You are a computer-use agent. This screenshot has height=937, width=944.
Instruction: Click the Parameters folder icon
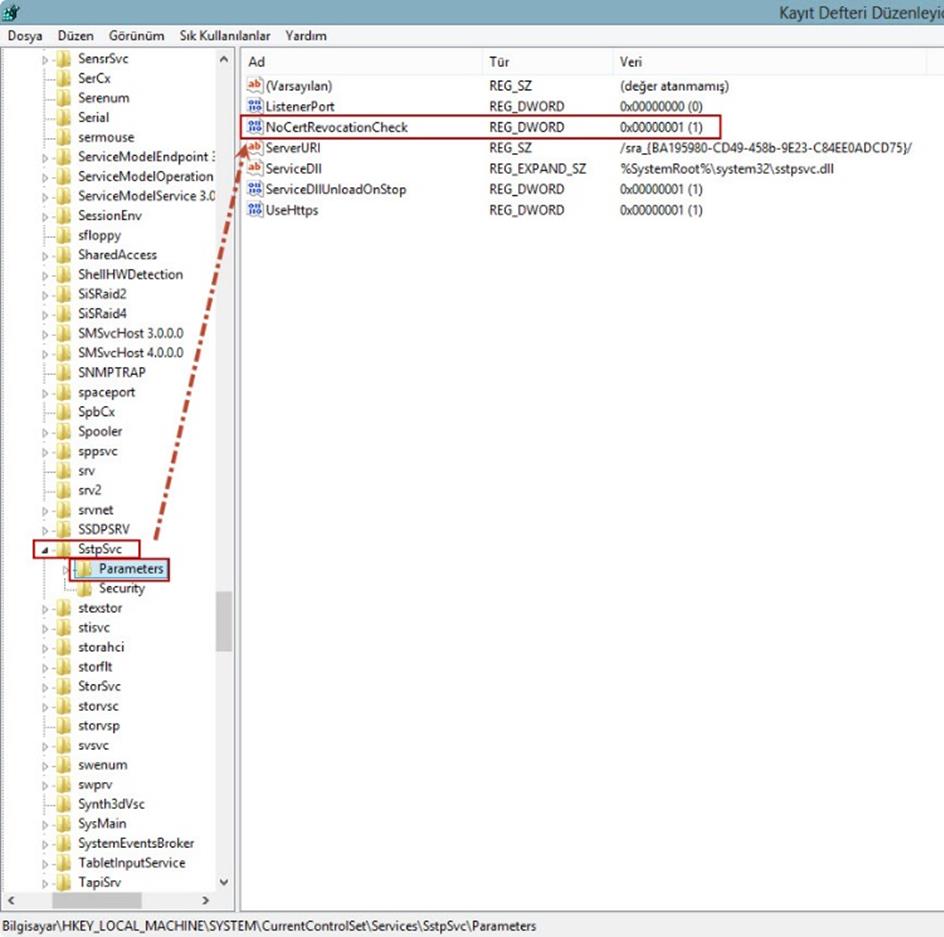85,568
